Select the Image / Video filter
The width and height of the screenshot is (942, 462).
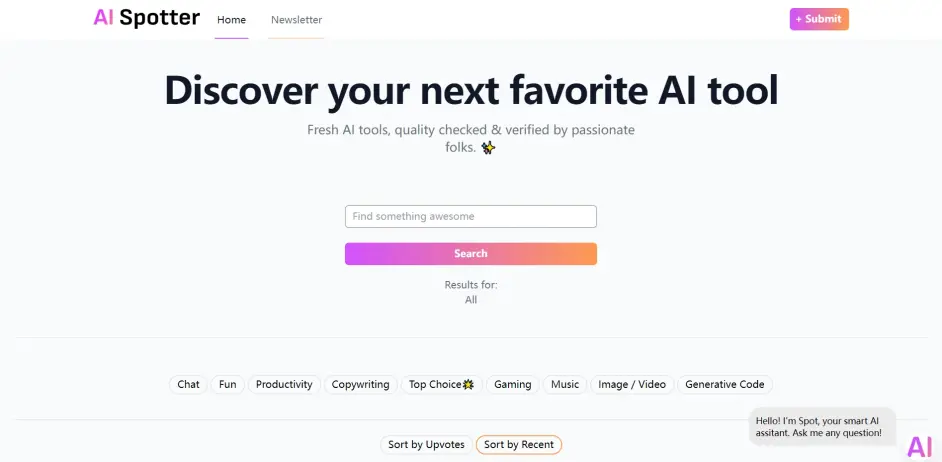[632, 384]
